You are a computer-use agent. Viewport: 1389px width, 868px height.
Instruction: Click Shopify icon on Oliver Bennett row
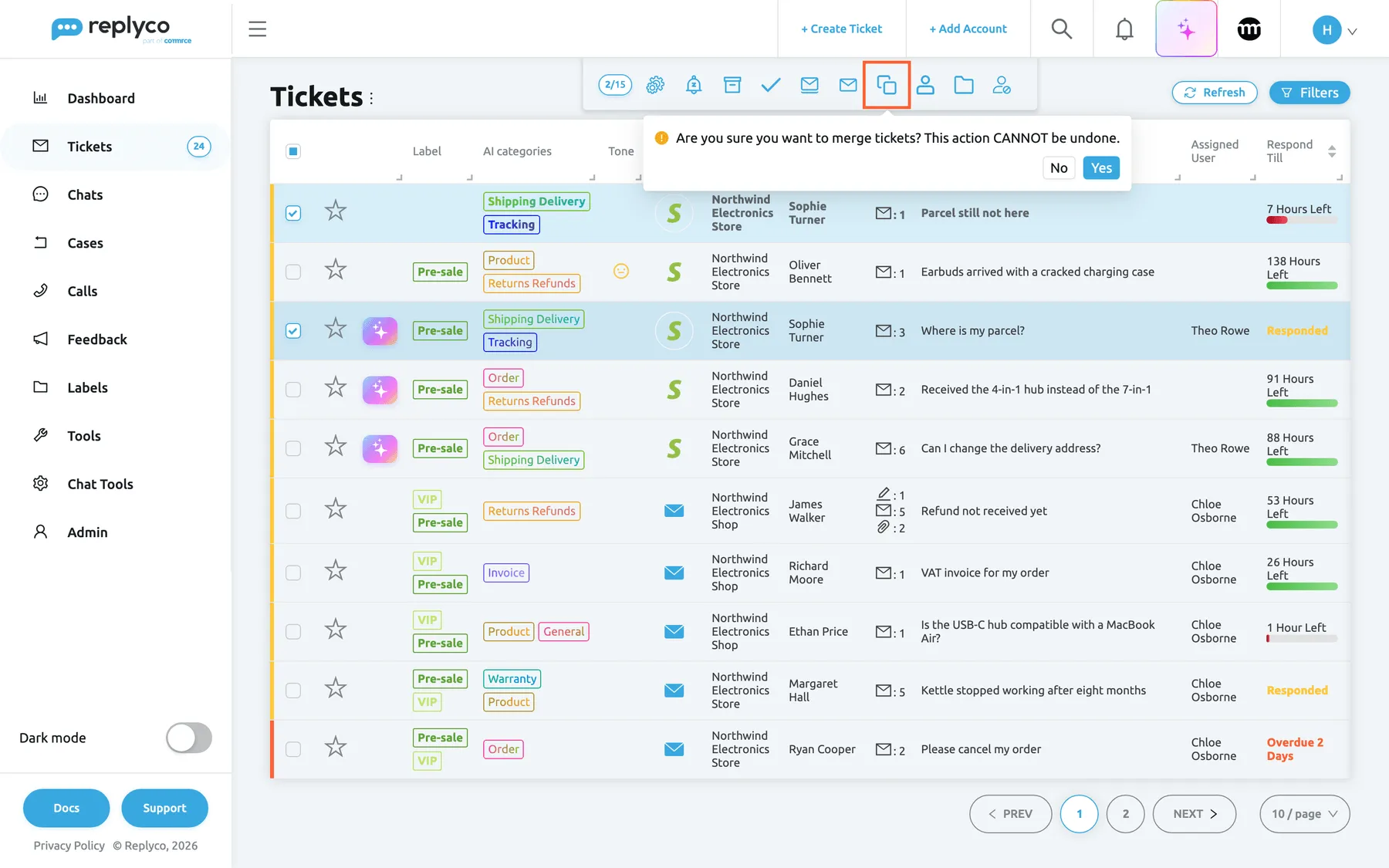coord(674,272)
